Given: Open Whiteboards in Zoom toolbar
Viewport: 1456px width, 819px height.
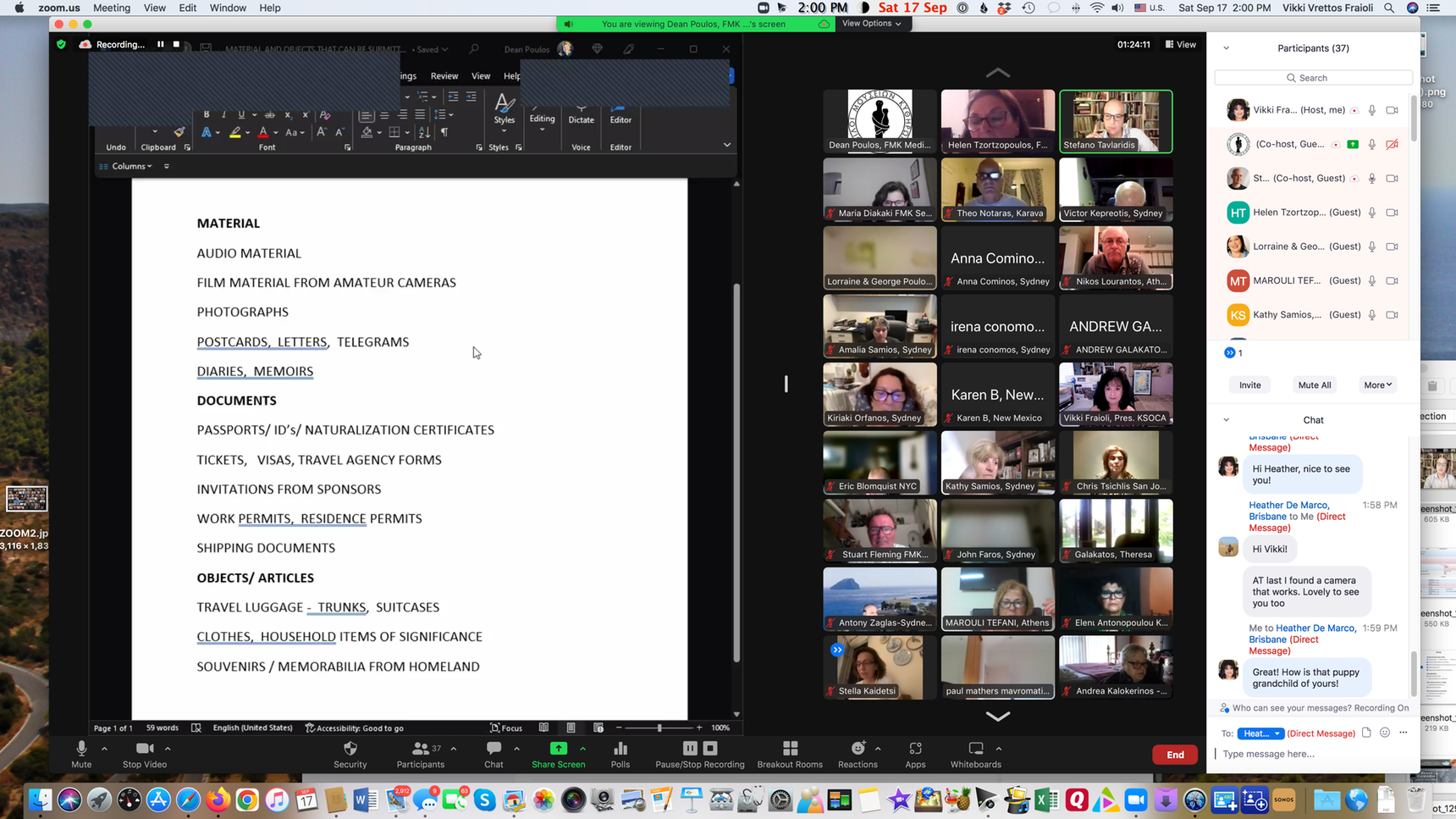Looking at the screenshot, I should click(975, 749).
